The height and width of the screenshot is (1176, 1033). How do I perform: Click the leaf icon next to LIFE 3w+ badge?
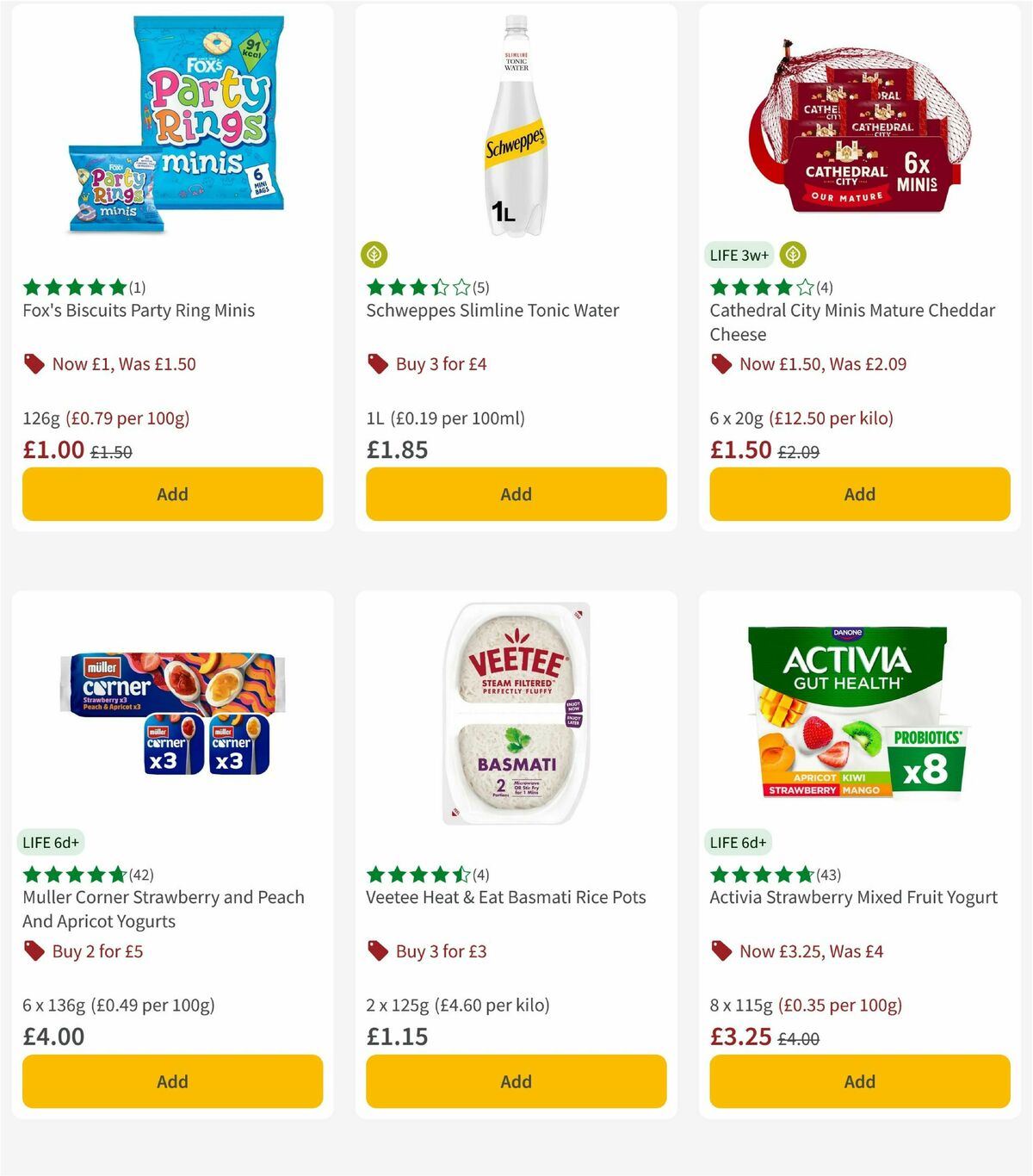coord(792,255)
